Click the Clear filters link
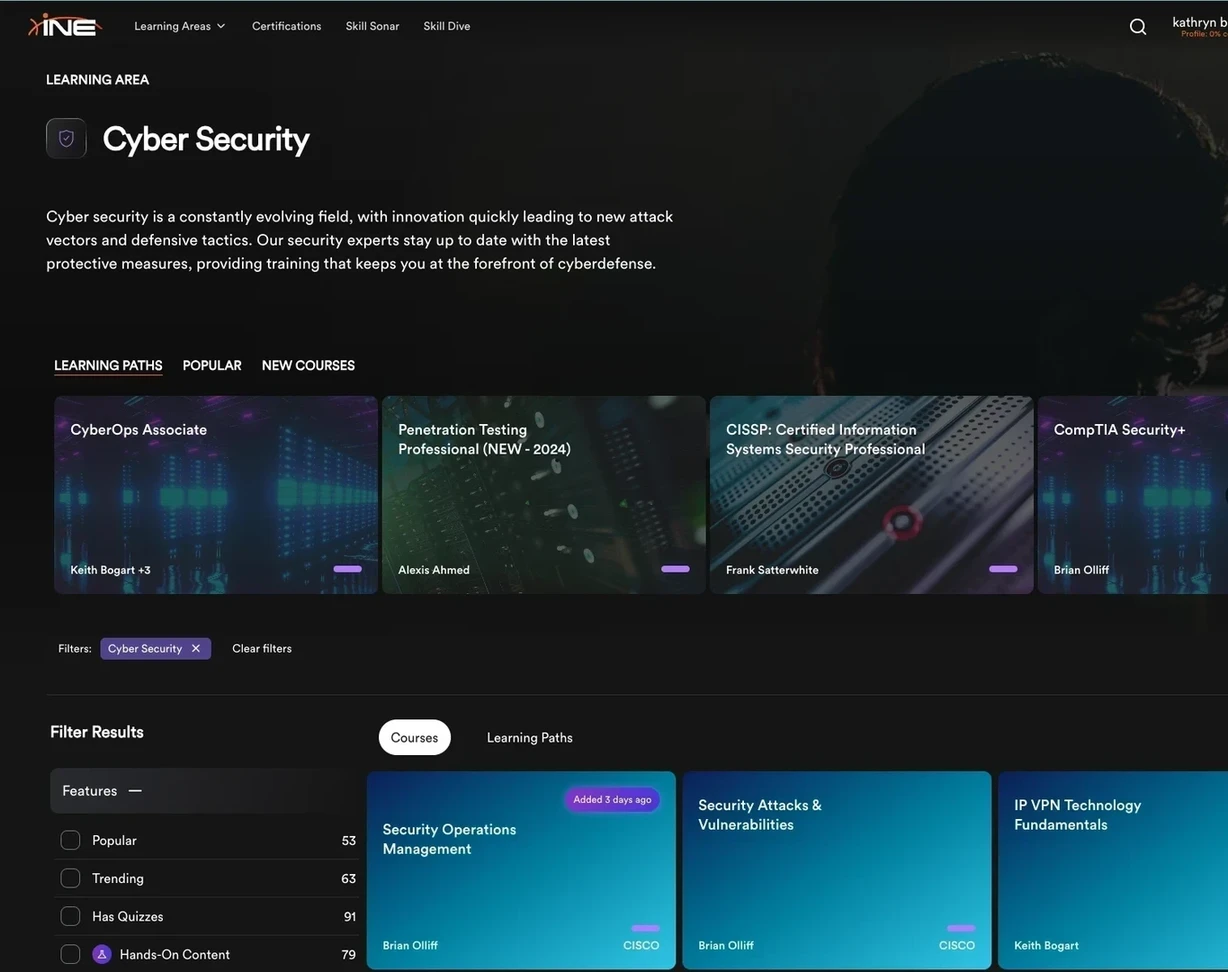 click(262, 649)
